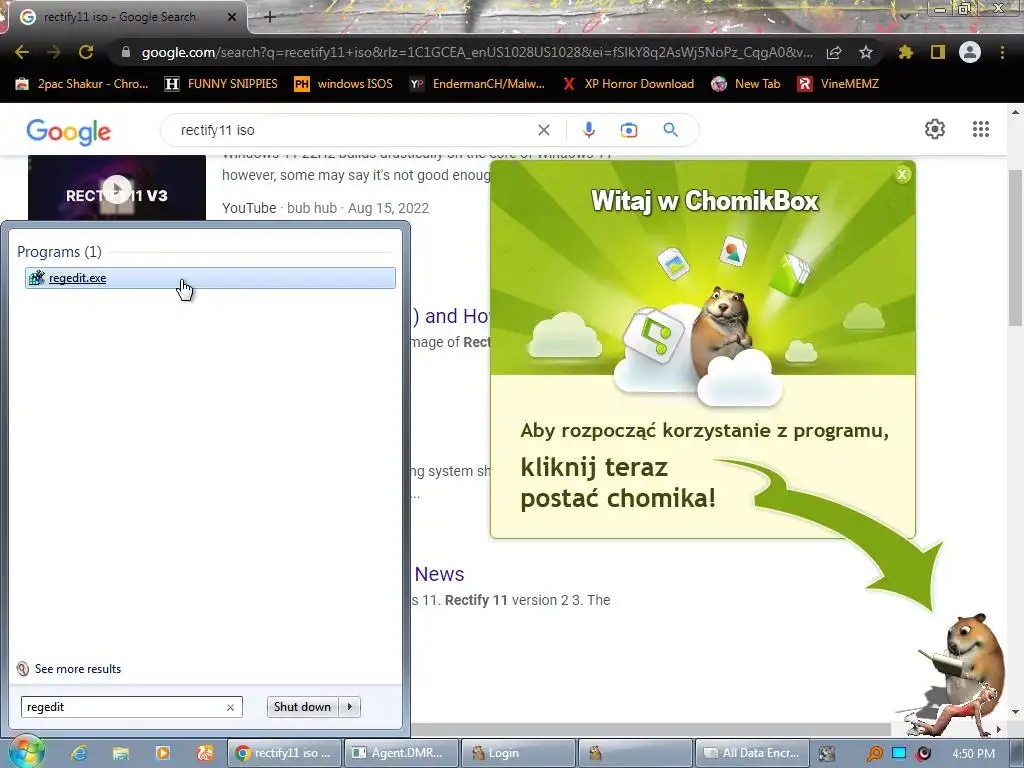
Task: Reload the page in Chrome
Action: (86, 52)
